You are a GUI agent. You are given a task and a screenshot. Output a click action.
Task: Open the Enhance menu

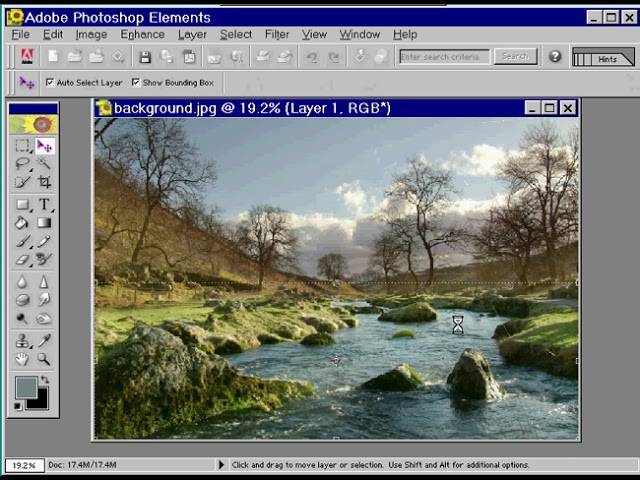coord(142,34)
